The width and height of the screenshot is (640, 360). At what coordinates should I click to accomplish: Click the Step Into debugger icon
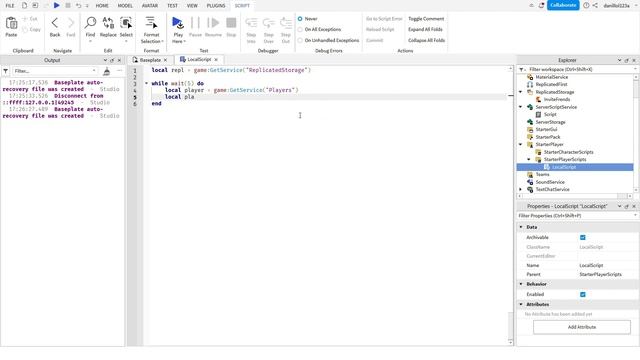251,23
